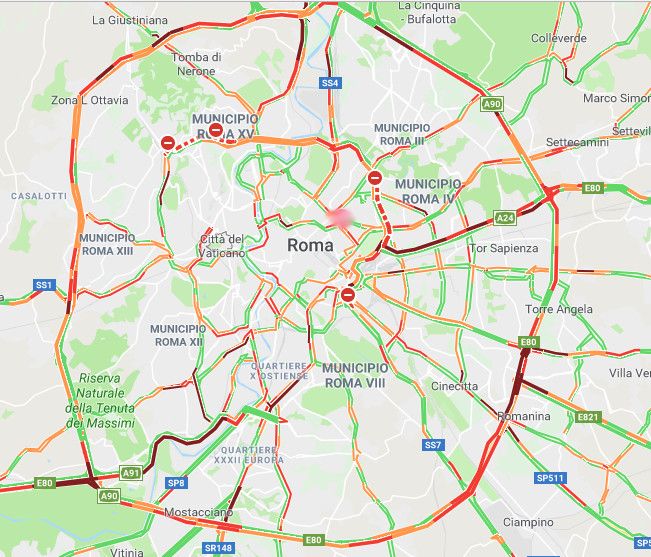Click the SR148 road shield
This screenshot has height=557, width=651.
(218, 548)
